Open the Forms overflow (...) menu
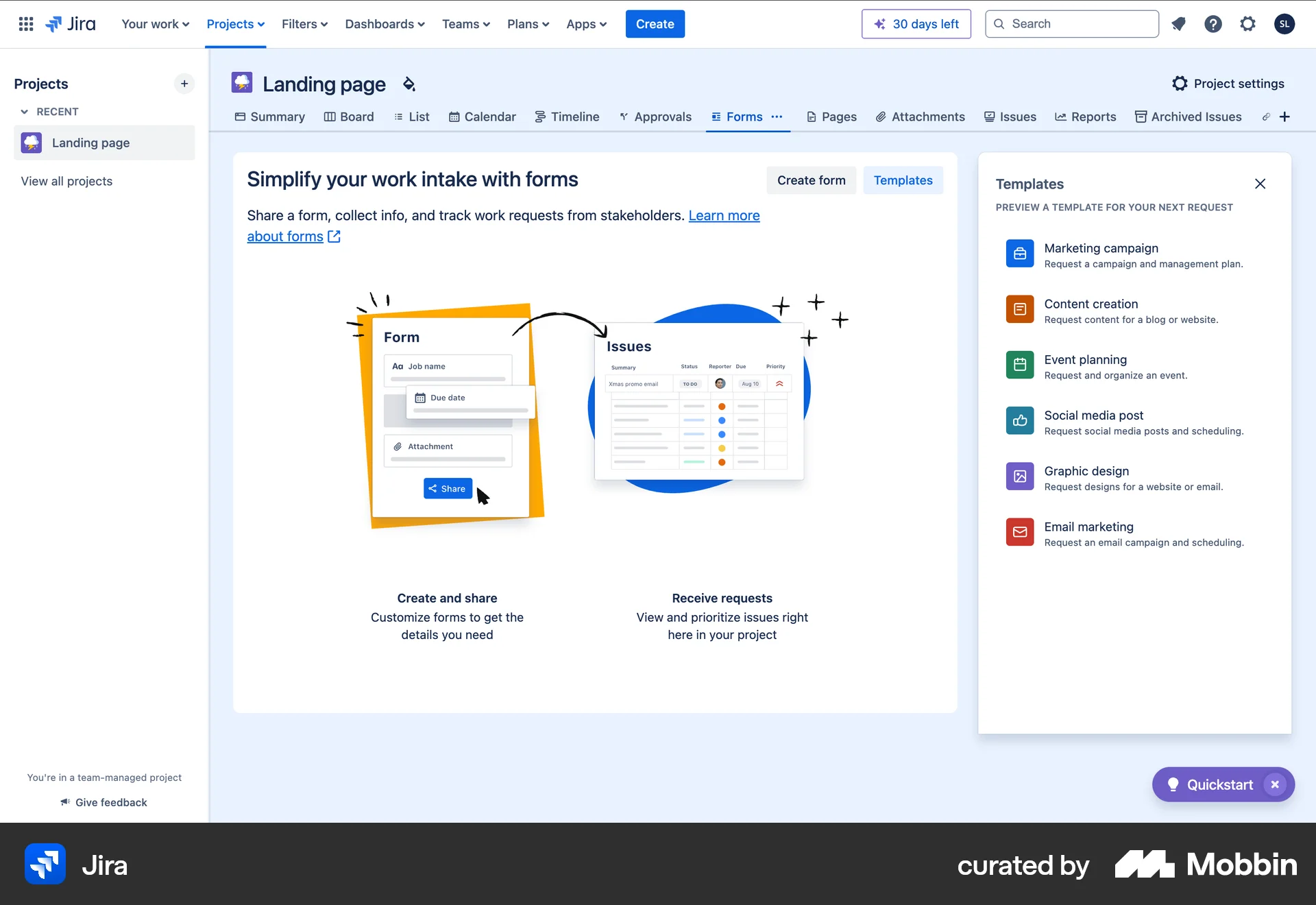Image resolution: width=1316 pixels, height=905 pixels. click(x=777, y=117)
